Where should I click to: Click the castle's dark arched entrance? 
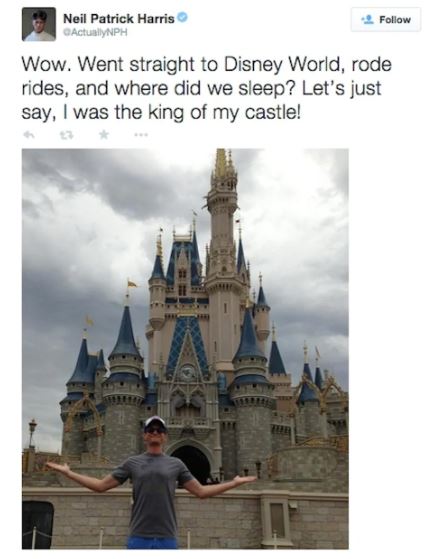[190, 462]
